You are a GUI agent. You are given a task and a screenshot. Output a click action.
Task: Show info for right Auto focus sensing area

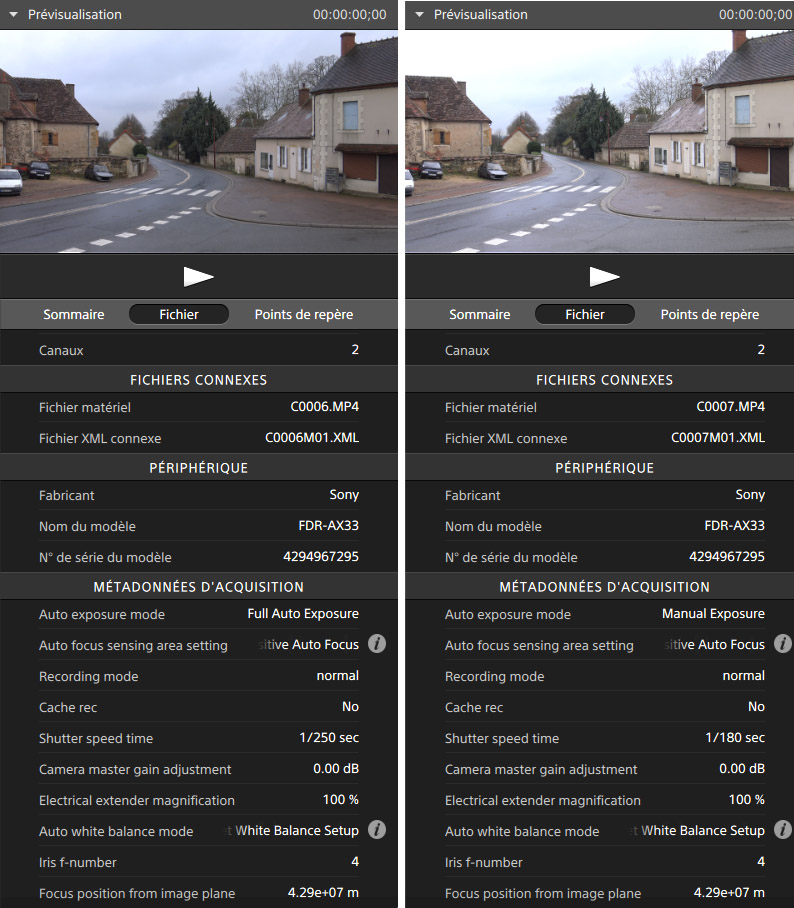tap(783, 644)
